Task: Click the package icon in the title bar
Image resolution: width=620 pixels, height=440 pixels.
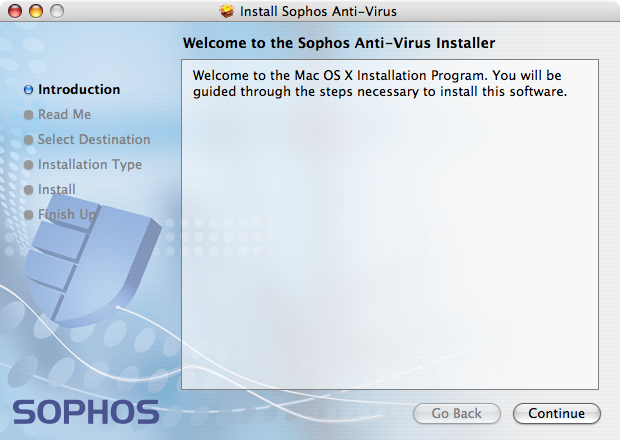Action: point(227,11)
